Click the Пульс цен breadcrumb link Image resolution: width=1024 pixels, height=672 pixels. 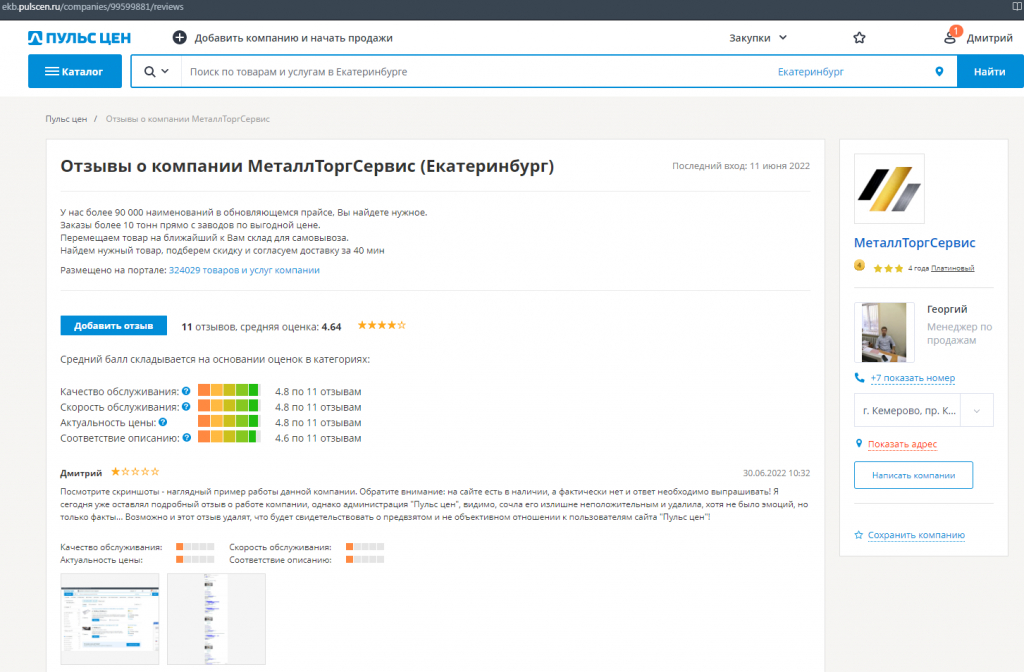[66, 119]
